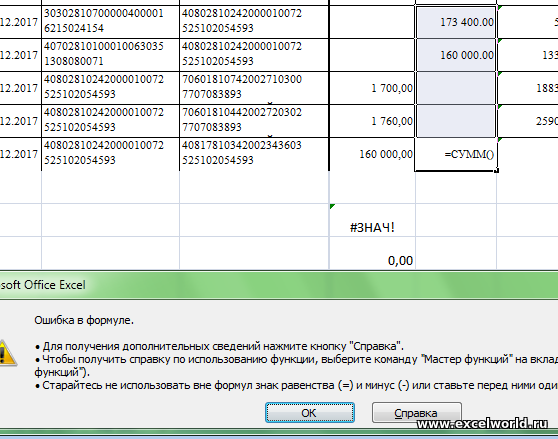Select the cell containing =СУММ()
The image size is (558, 439).
[x=456, y=154]
